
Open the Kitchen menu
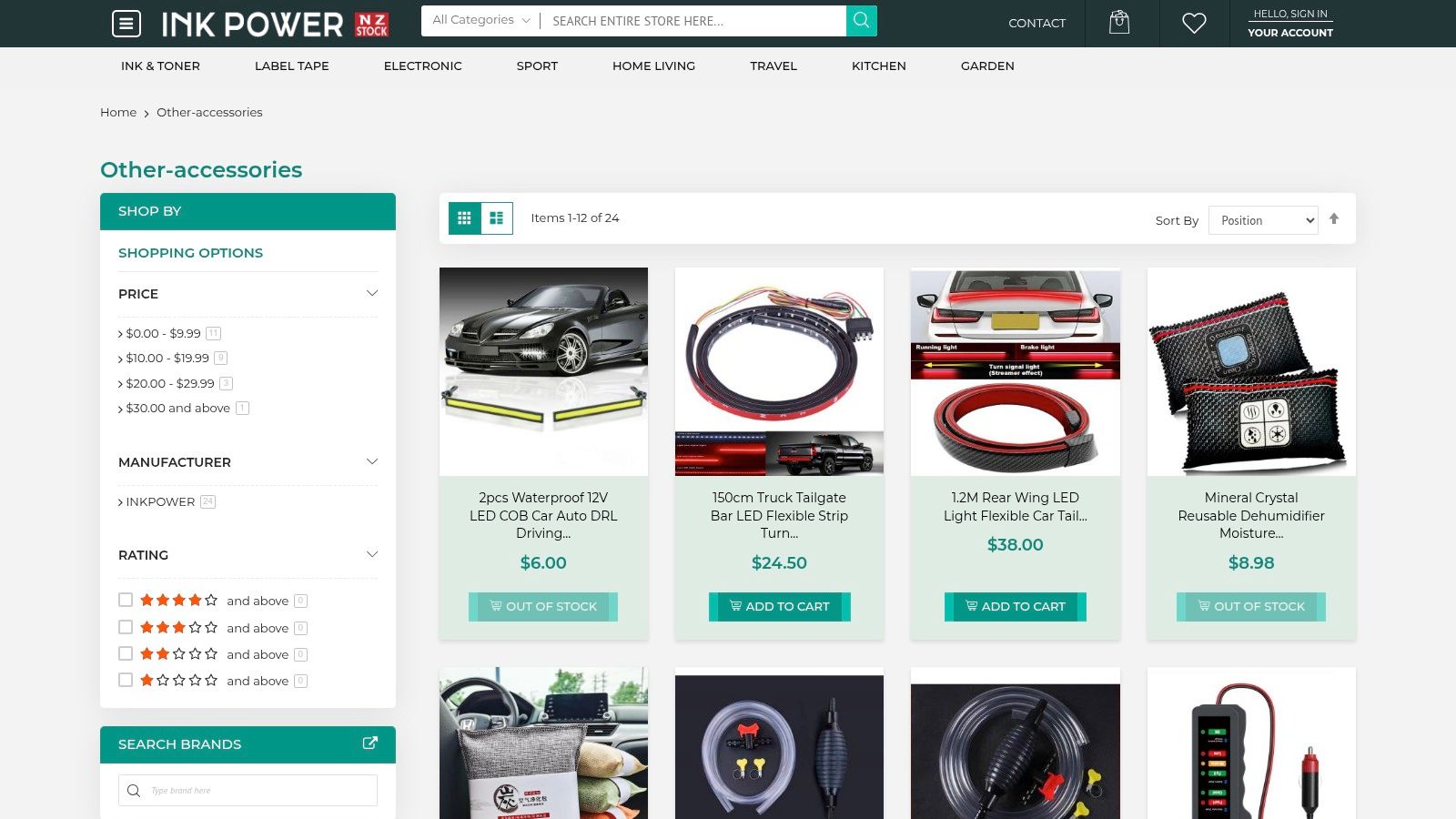pyautogui.click(x=879, y=66)
